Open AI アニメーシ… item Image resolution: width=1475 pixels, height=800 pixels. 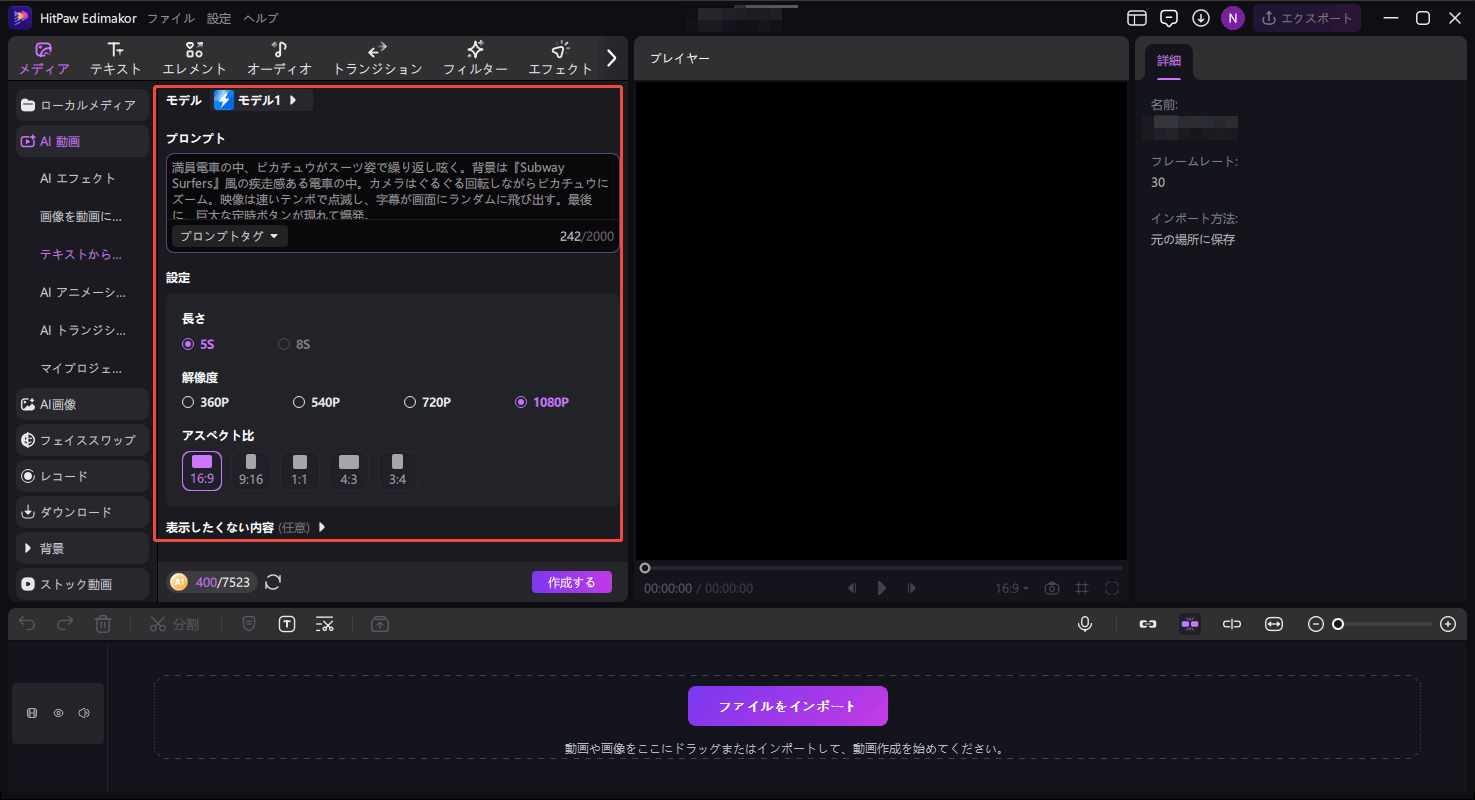tap(83, 292)
